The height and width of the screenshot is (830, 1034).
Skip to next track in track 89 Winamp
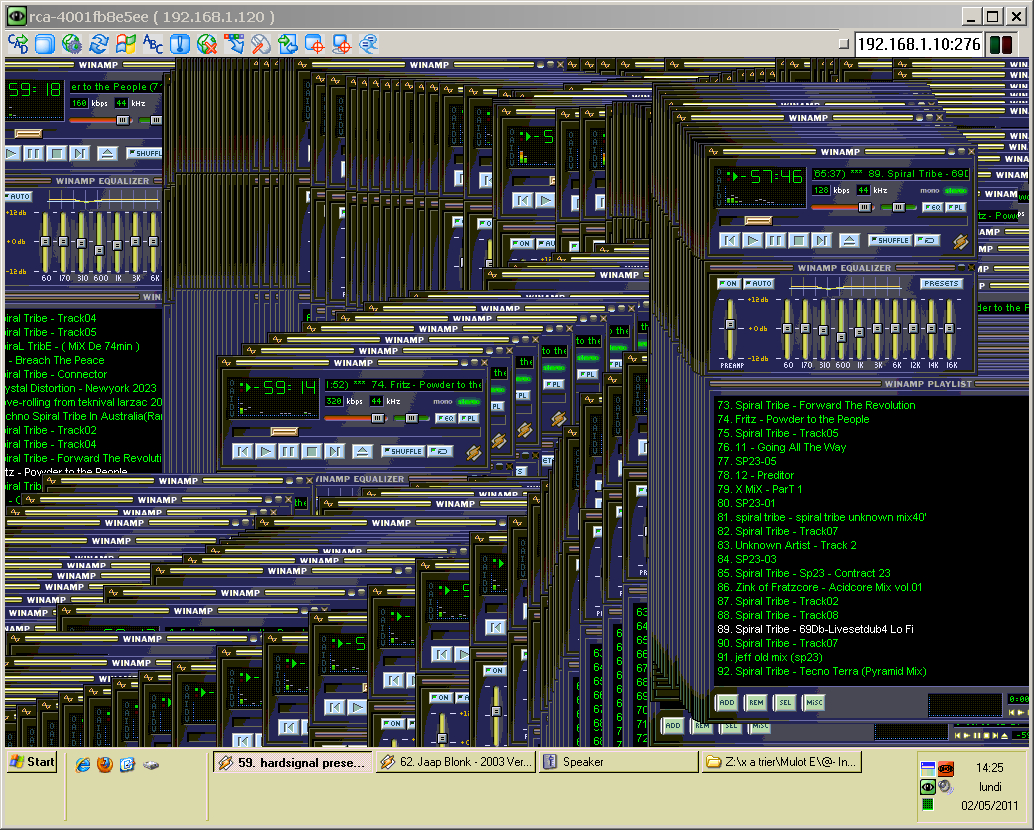pyautogui.click(x=822, y=241)
